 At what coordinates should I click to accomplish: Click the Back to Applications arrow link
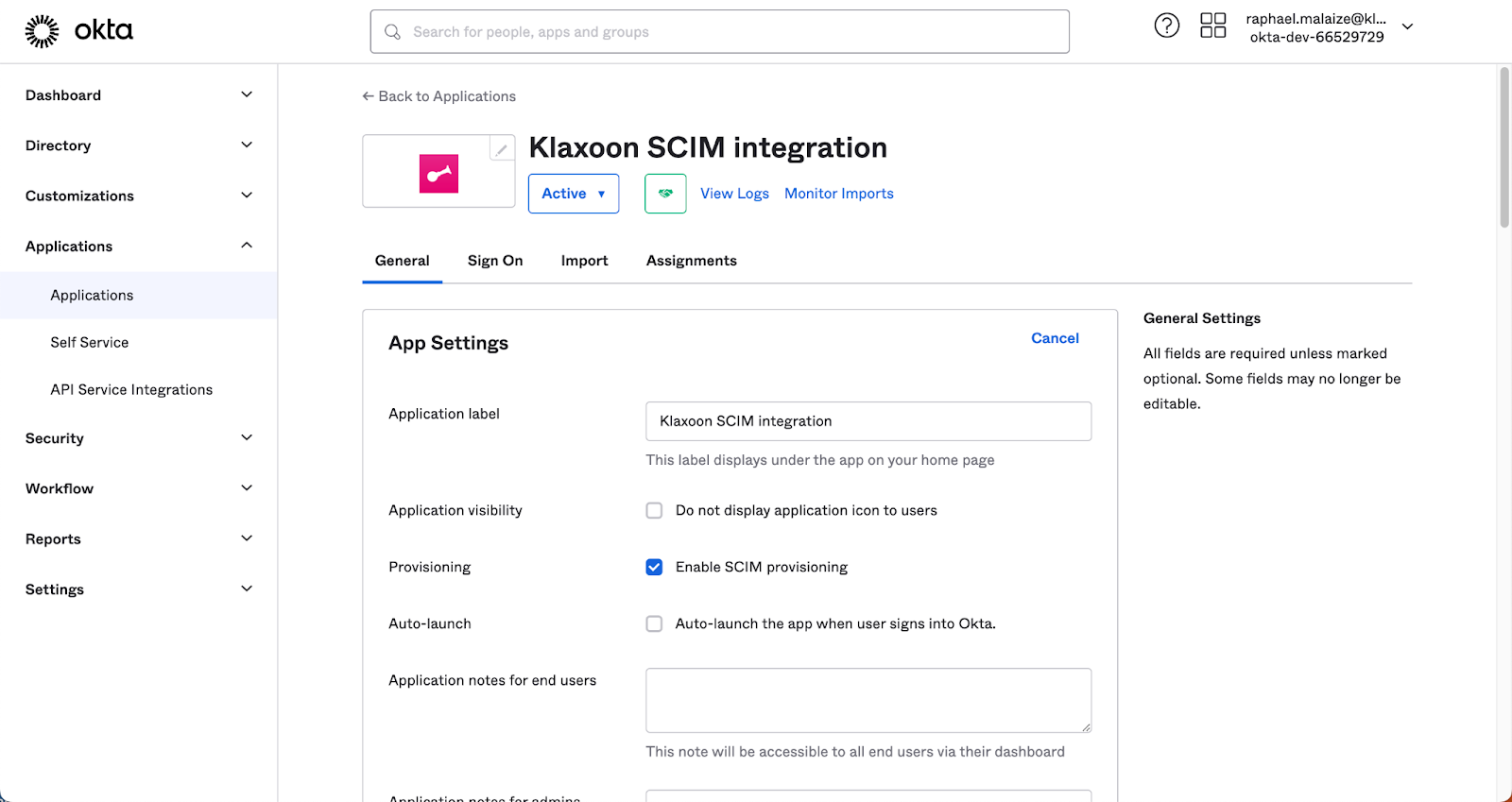(438, 96)
